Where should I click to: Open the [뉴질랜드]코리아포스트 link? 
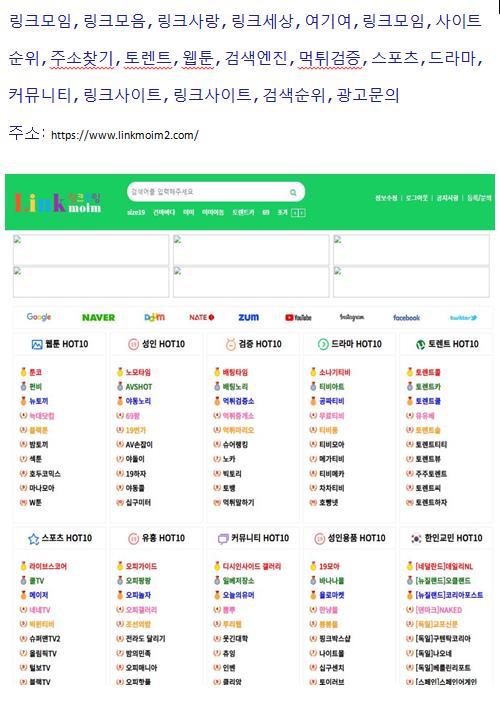click(450, 595)
